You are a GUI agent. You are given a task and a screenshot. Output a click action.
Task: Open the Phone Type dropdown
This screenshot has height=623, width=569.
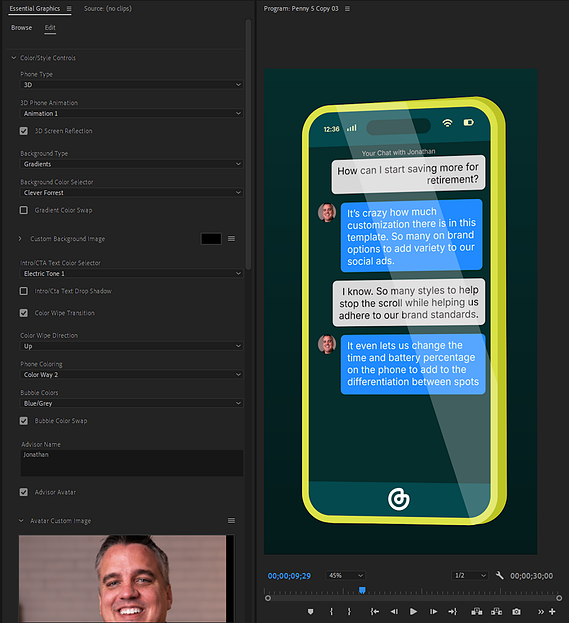pos(132,85)
